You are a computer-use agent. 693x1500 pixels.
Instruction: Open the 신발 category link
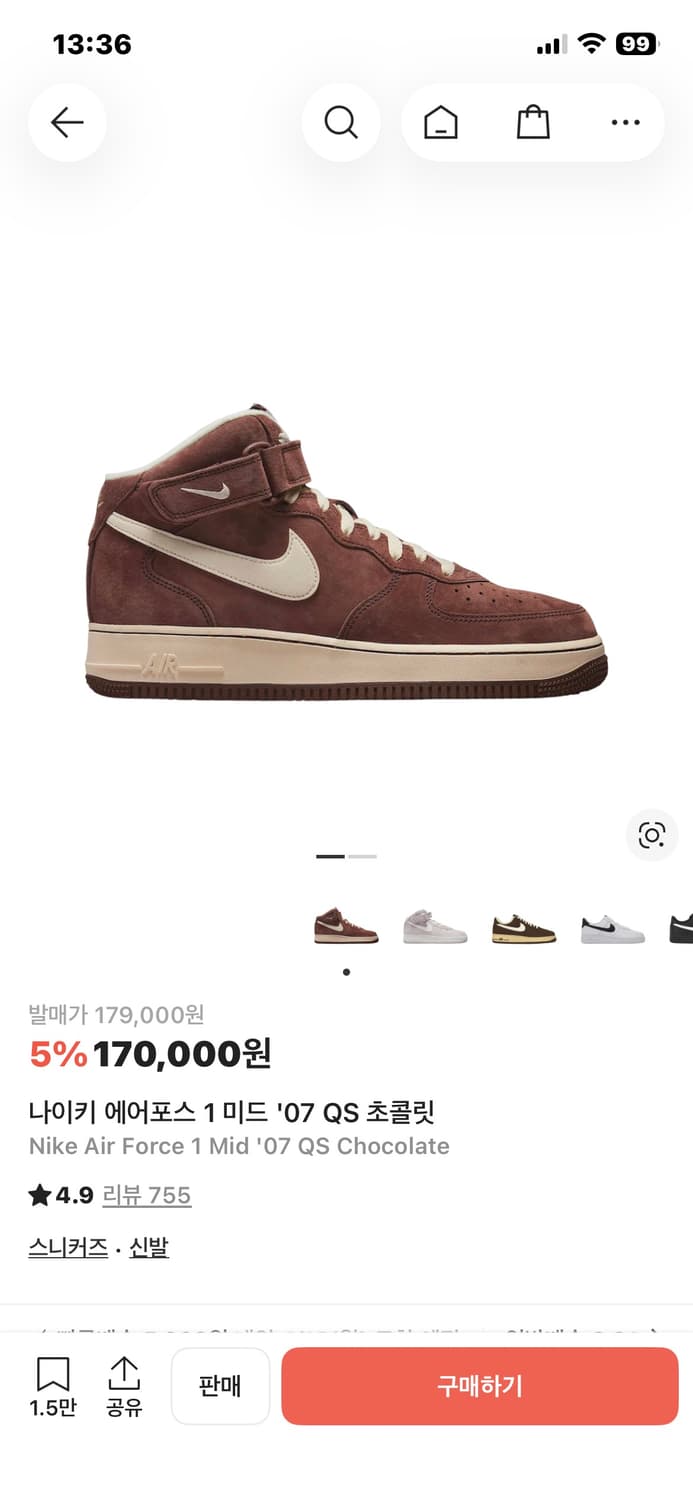tap(149, 1247)
